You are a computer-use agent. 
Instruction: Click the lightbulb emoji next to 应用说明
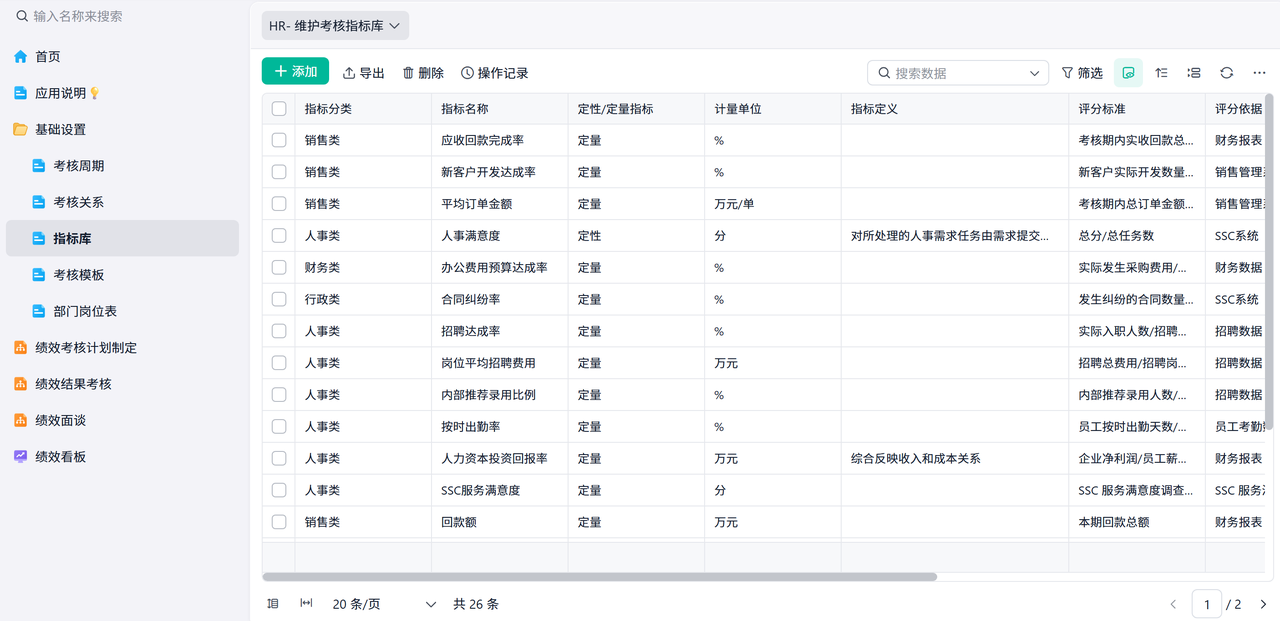point(95,93)
